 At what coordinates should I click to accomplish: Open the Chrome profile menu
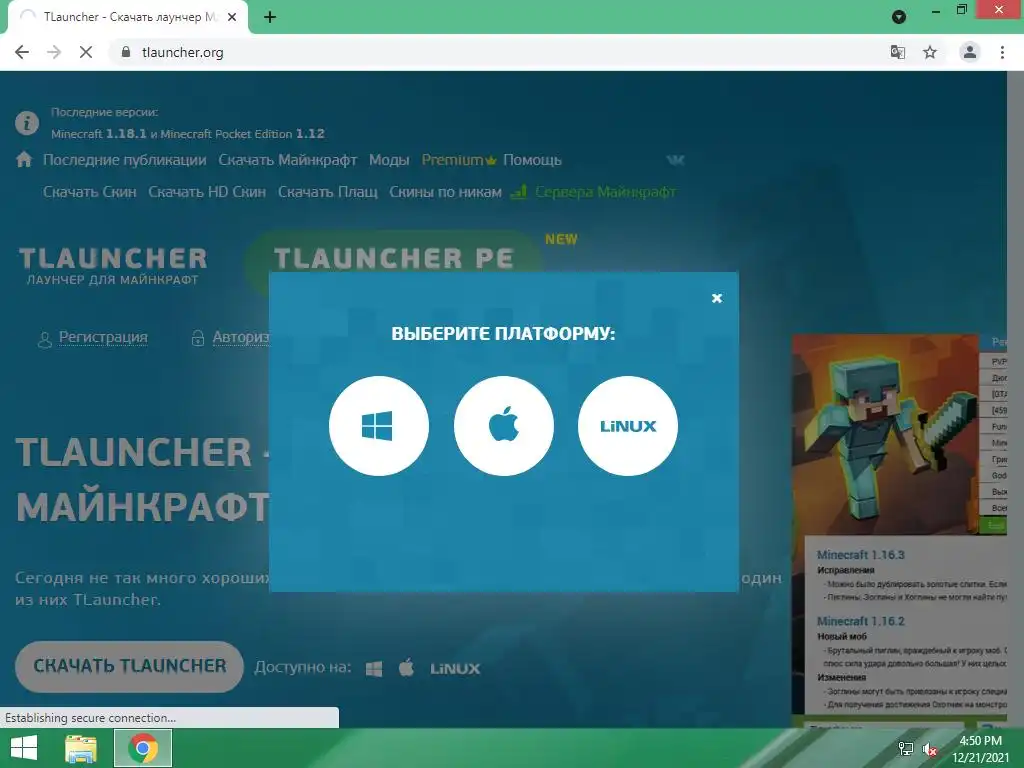pyautogui.click(x=970, y=52)
